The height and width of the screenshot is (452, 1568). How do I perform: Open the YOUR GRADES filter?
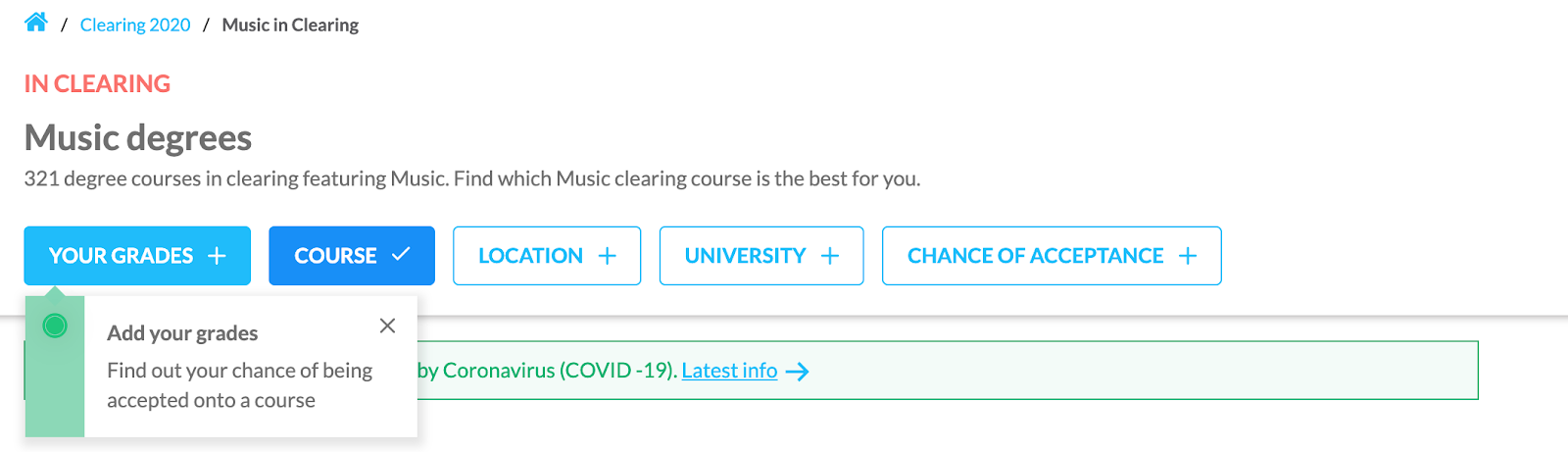coord(137,256)
